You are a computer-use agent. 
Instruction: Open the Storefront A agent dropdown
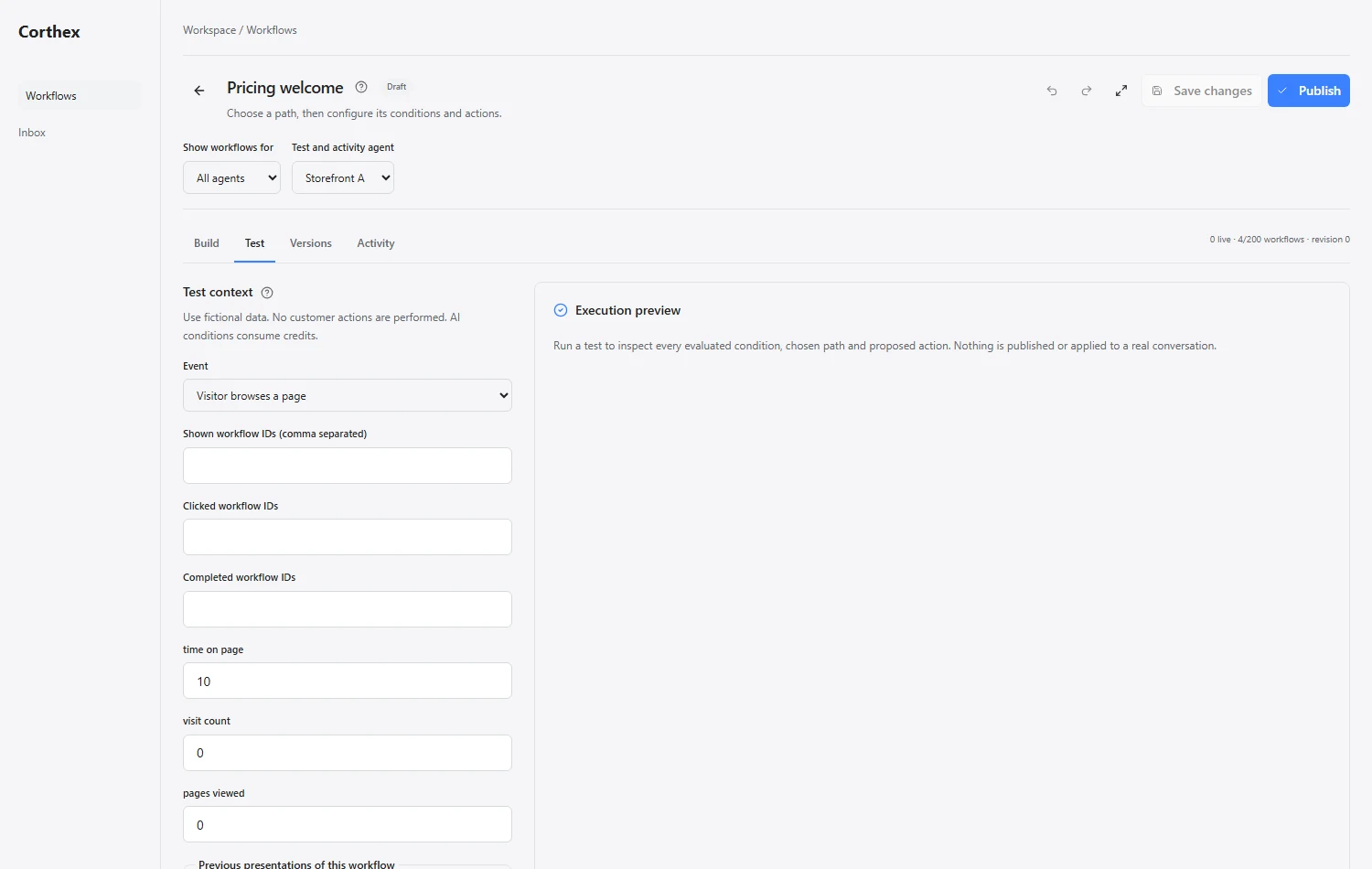[x=342, y=178]
